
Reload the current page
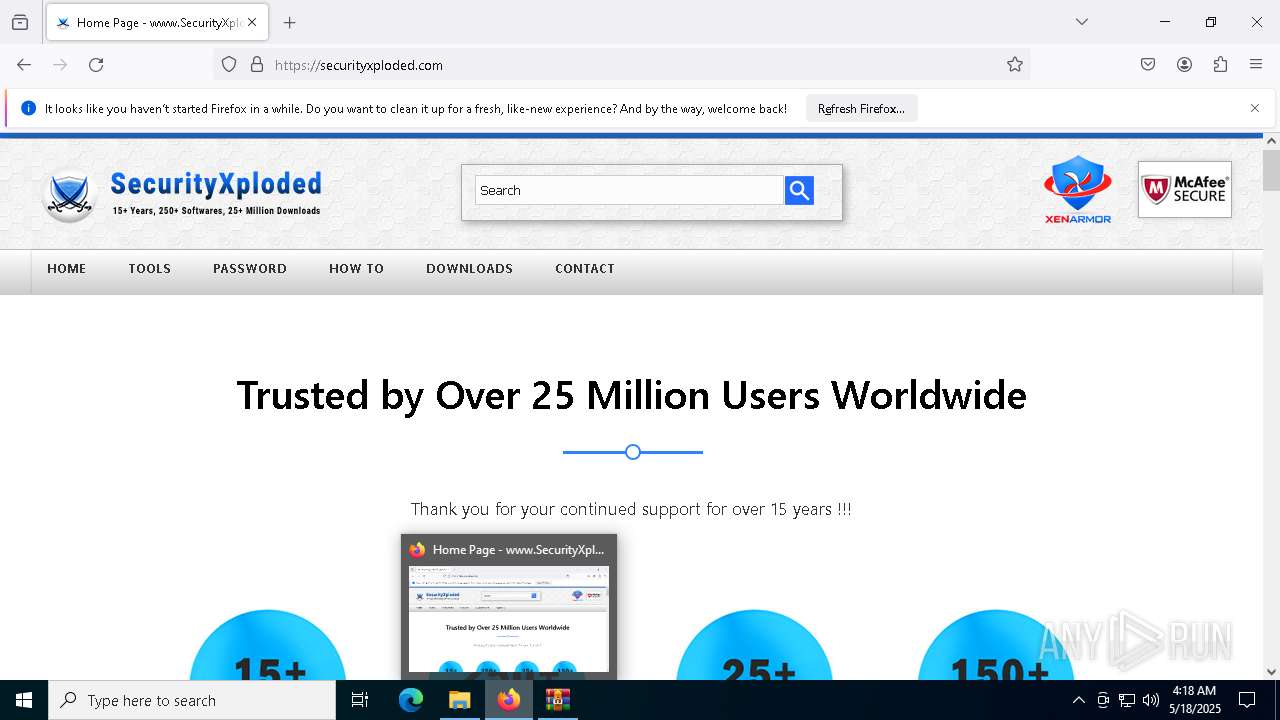coord(96,64)
